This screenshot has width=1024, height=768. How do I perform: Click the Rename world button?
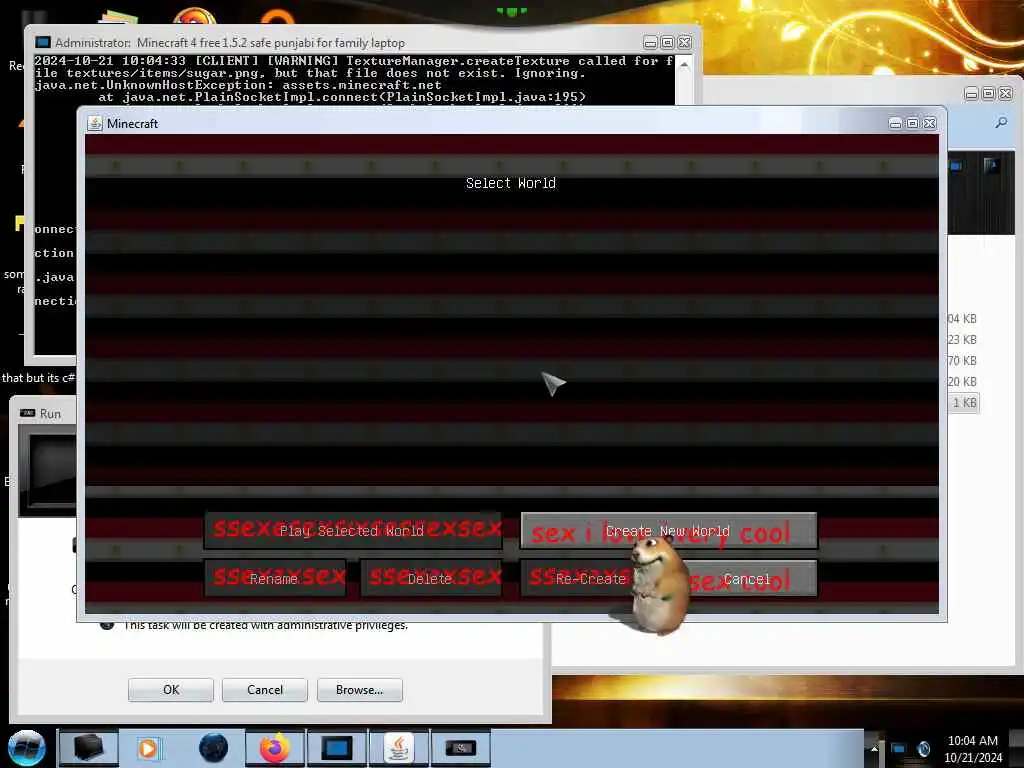pyautogui.click(x=275, y=578)
